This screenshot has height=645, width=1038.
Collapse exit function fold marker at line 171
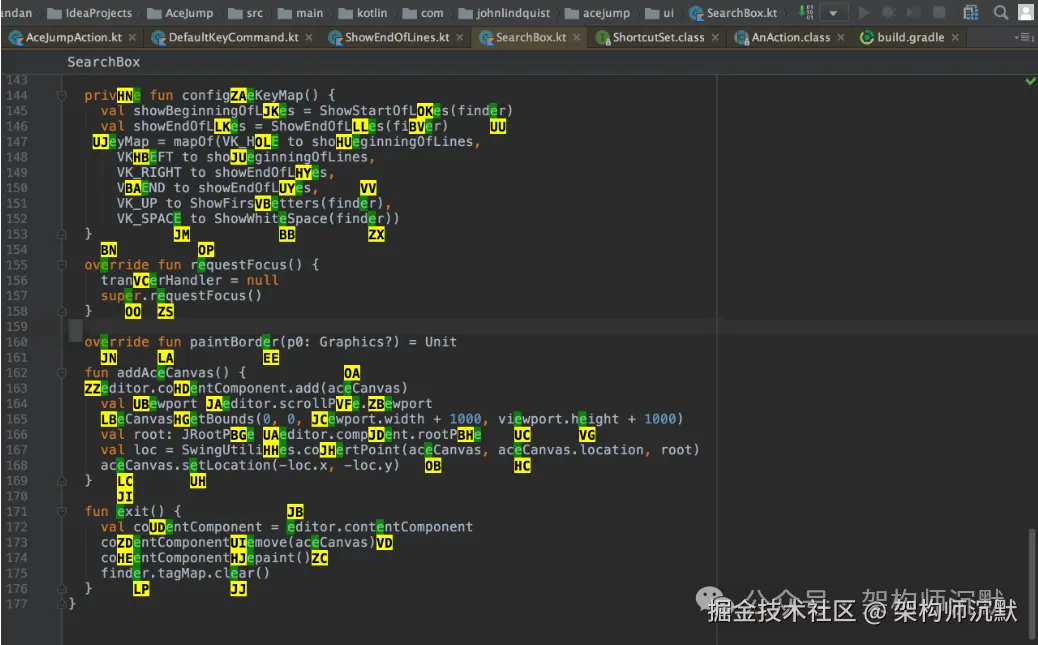tap(62, 511)
